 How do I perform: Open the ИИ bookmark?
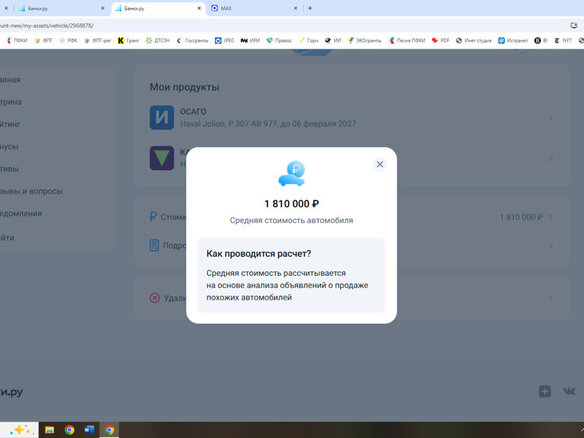point(333,40)
